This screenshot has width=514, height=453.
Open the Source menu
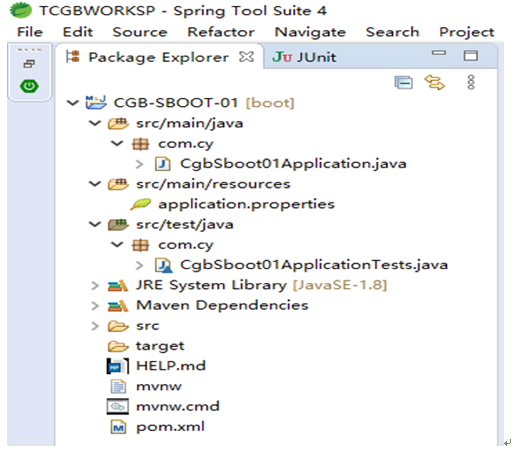(x=140, y=32)
